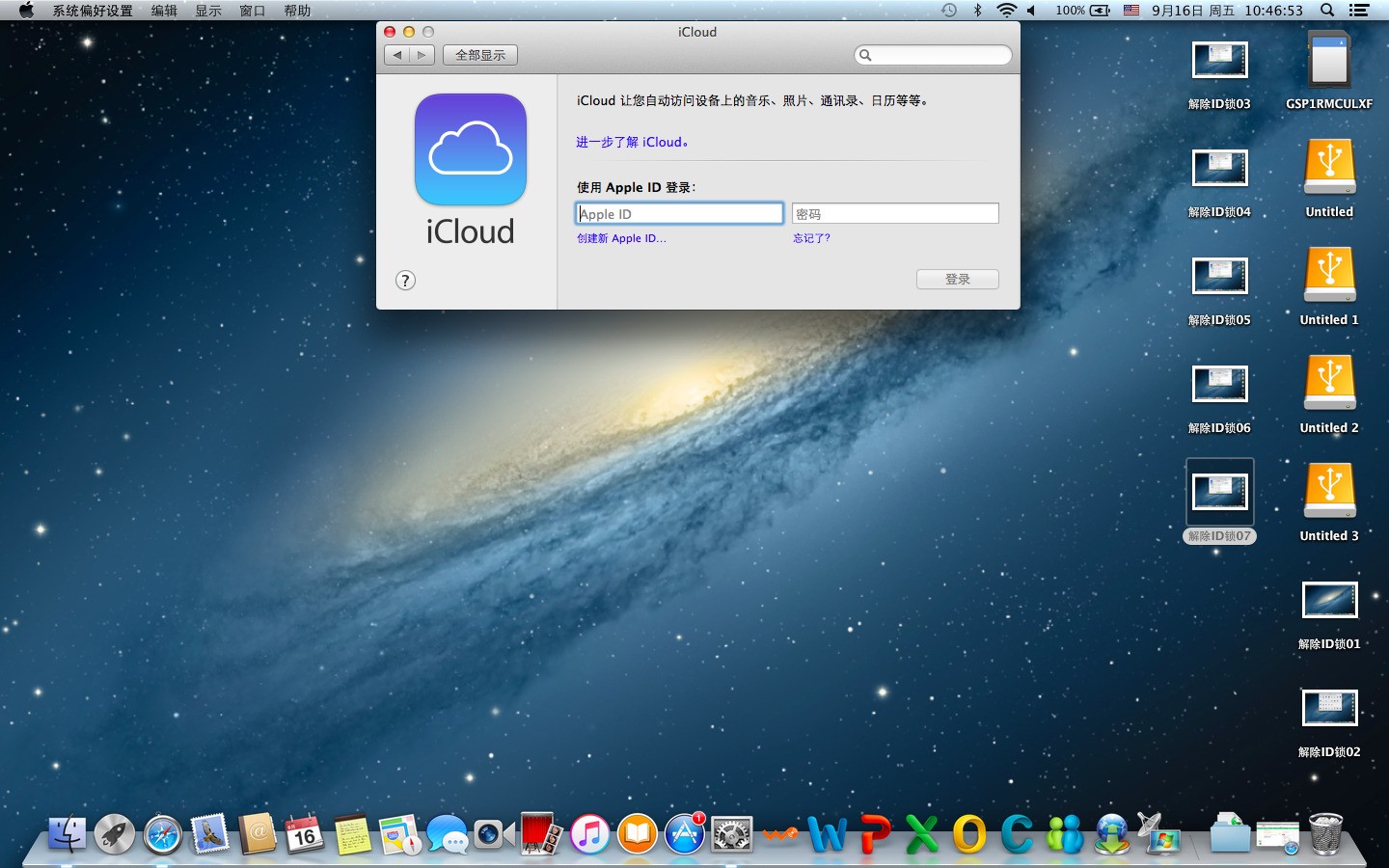This screenshot has width=1389, height=868.
Task: Open the orange squiggle app in Dock
Action: (x=779, y=834)
